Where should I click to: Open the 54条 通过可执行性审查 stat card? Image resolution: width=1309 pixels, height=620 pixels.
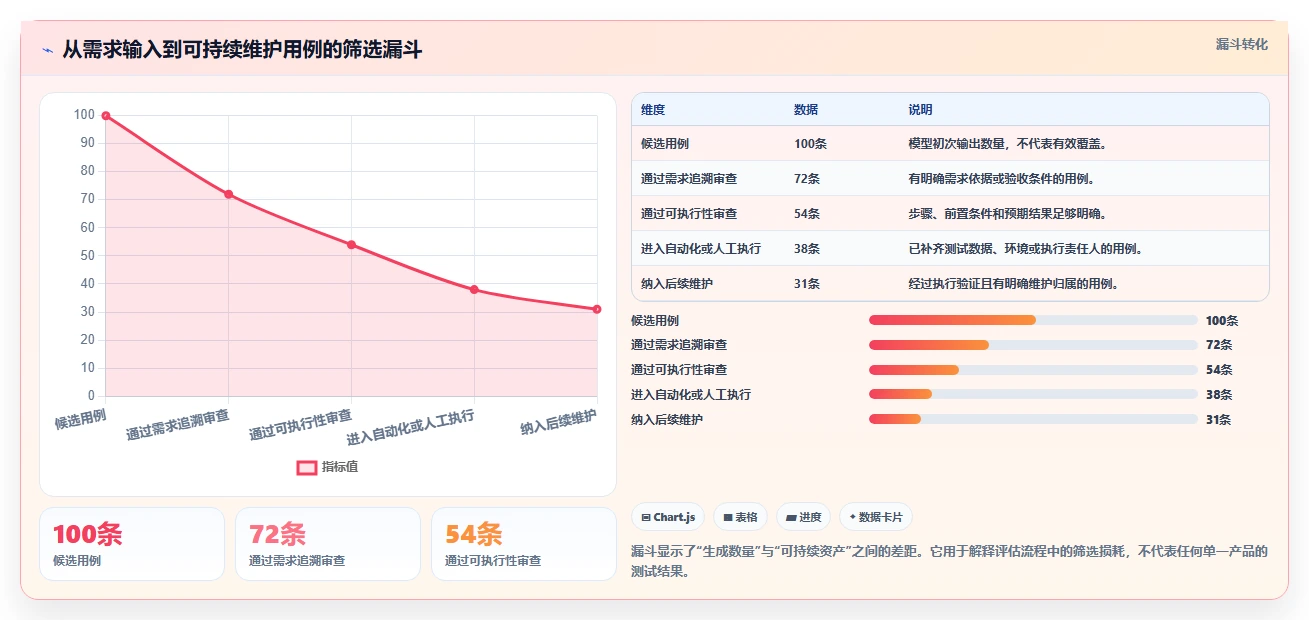[524, 544]
